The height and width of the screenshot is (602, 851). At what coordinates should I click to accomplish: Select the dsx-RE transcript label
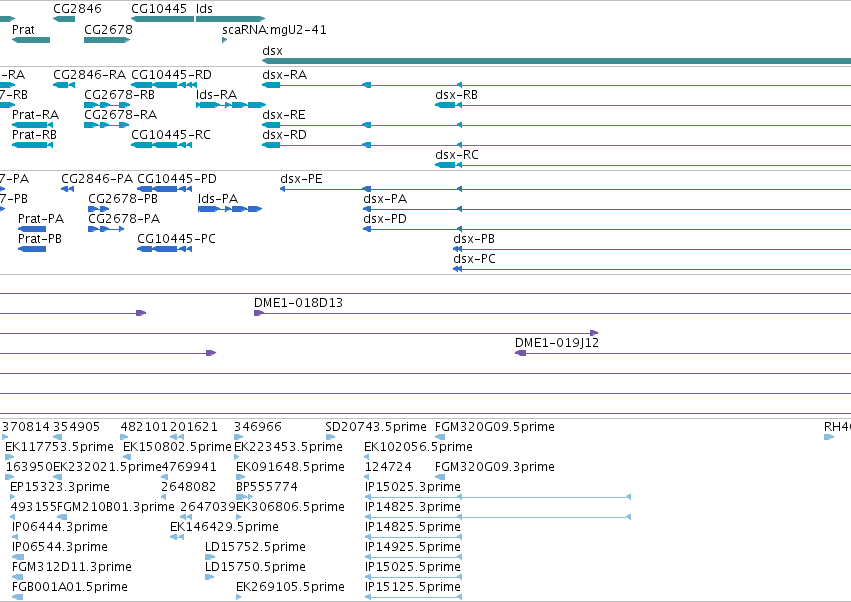tap(284, 115)
